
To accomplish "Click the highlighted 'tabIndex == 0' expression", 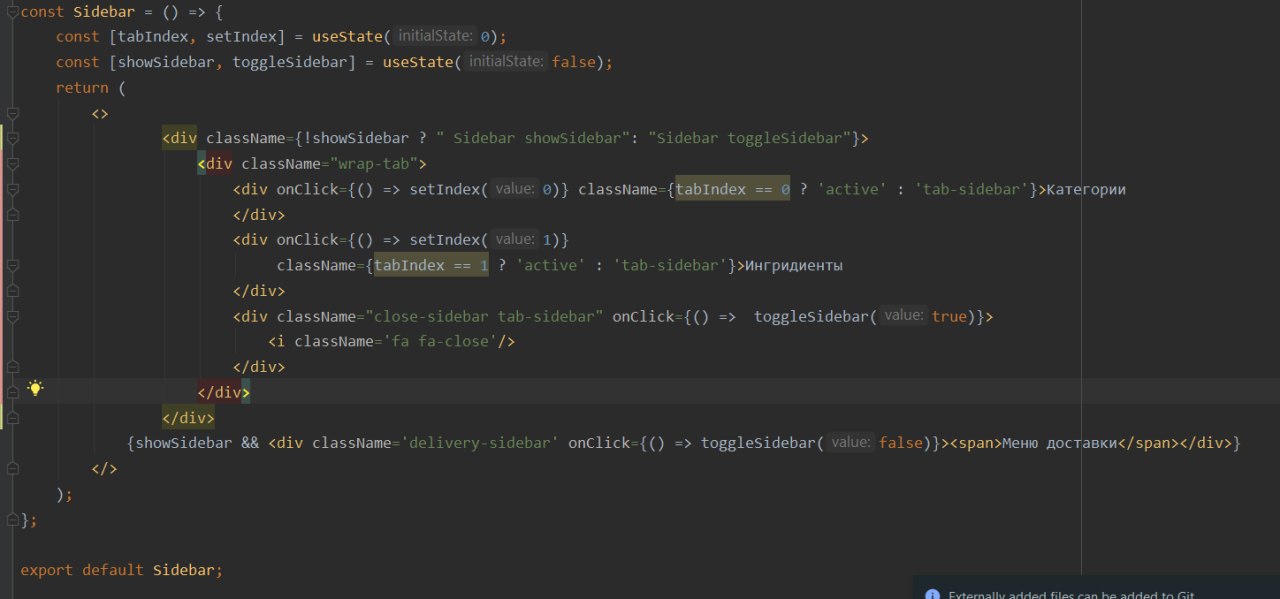I will click(733, 190).
